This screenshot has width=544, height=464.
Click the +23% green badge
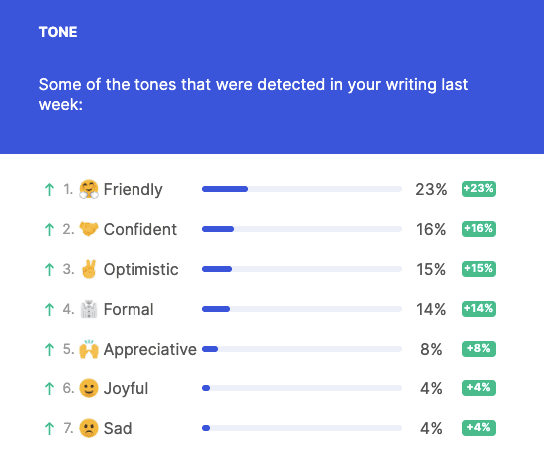(479, 189)
